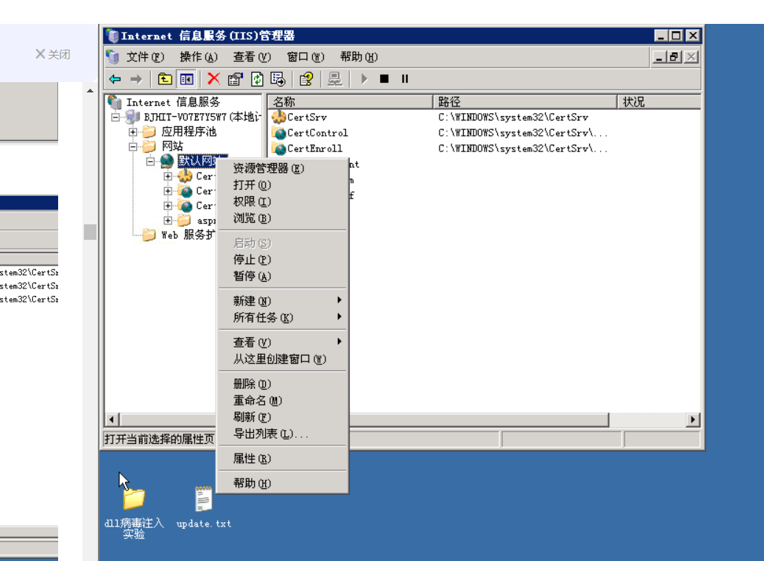This screenshot has height=561, width=764.
Task: Sort by the 路径 column header
Action: tap(525, 101)
